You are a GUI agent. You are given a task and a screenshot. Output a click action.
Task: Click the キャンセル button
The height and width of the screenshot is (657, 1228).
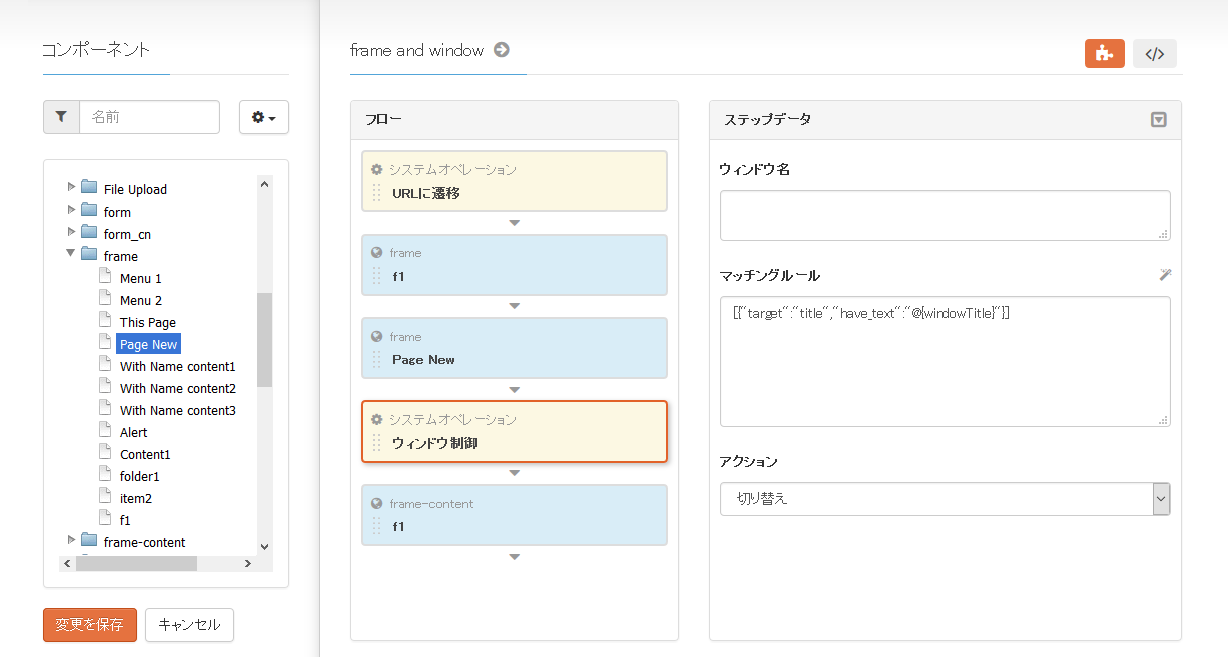point(189,625)
